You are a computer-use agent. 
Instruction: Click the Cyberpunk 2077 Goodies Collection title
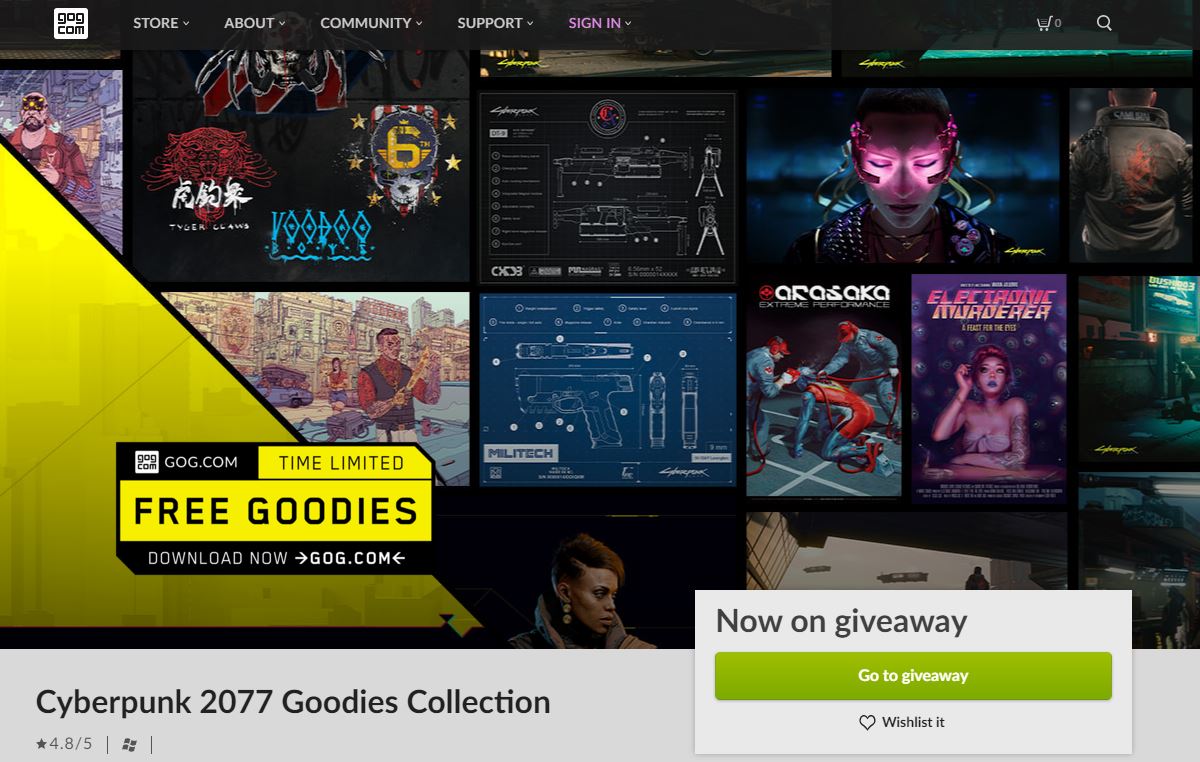[x=293, y=702]
